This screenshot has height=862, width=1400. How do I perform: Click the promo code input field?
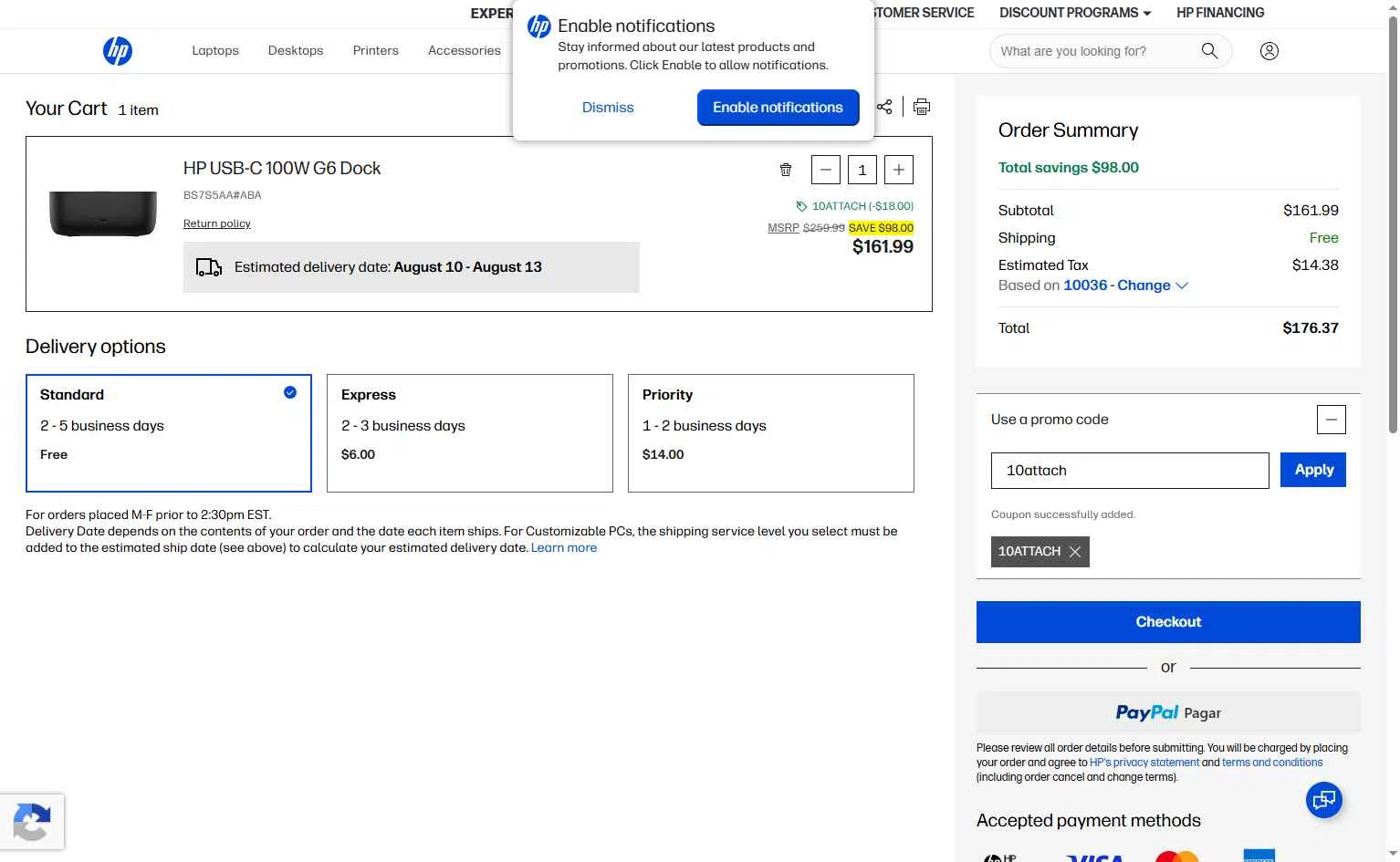pos(1130,471)
